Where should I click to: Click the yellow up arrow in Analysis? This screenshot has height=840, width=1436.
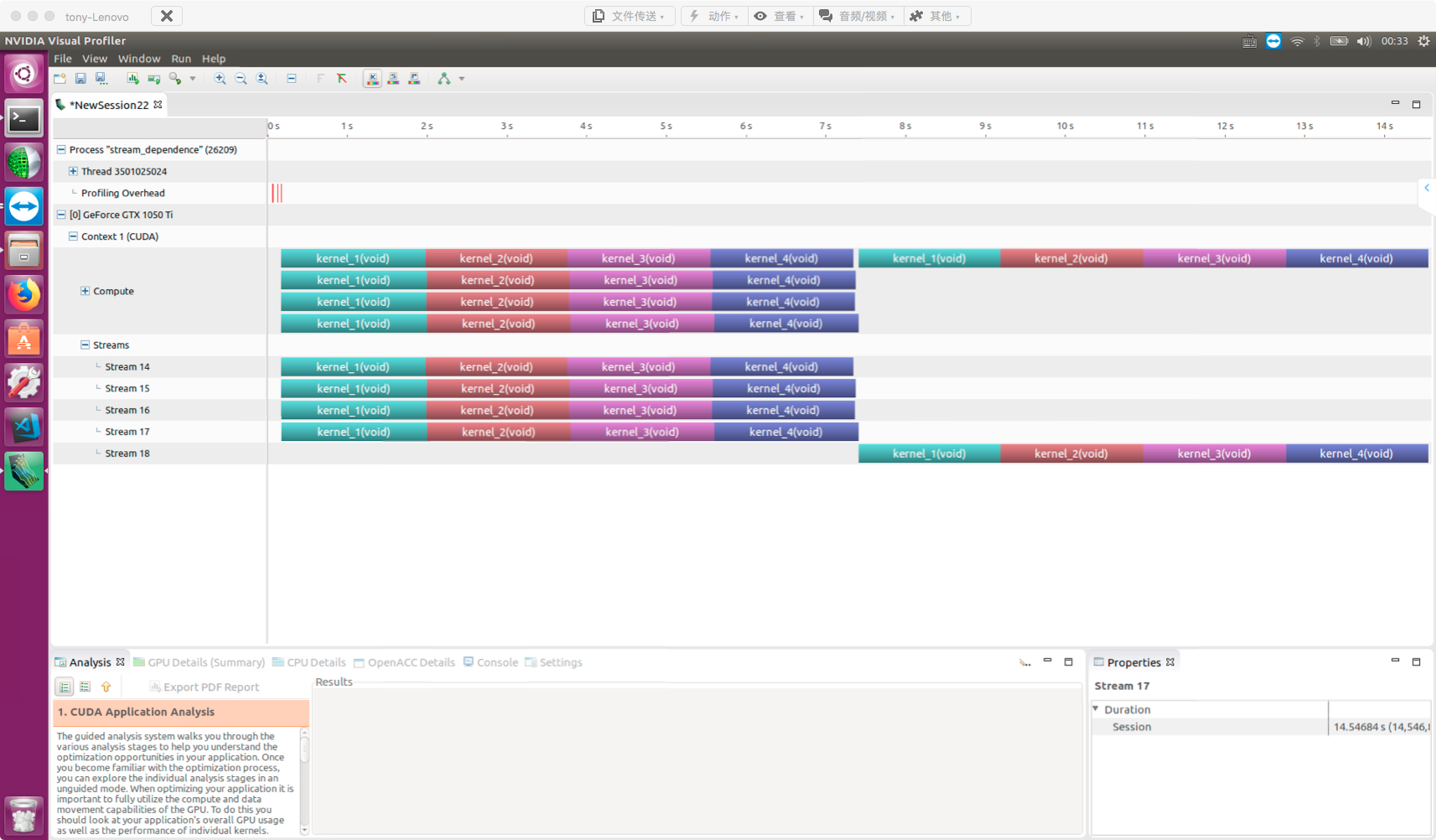pos(106,687)
